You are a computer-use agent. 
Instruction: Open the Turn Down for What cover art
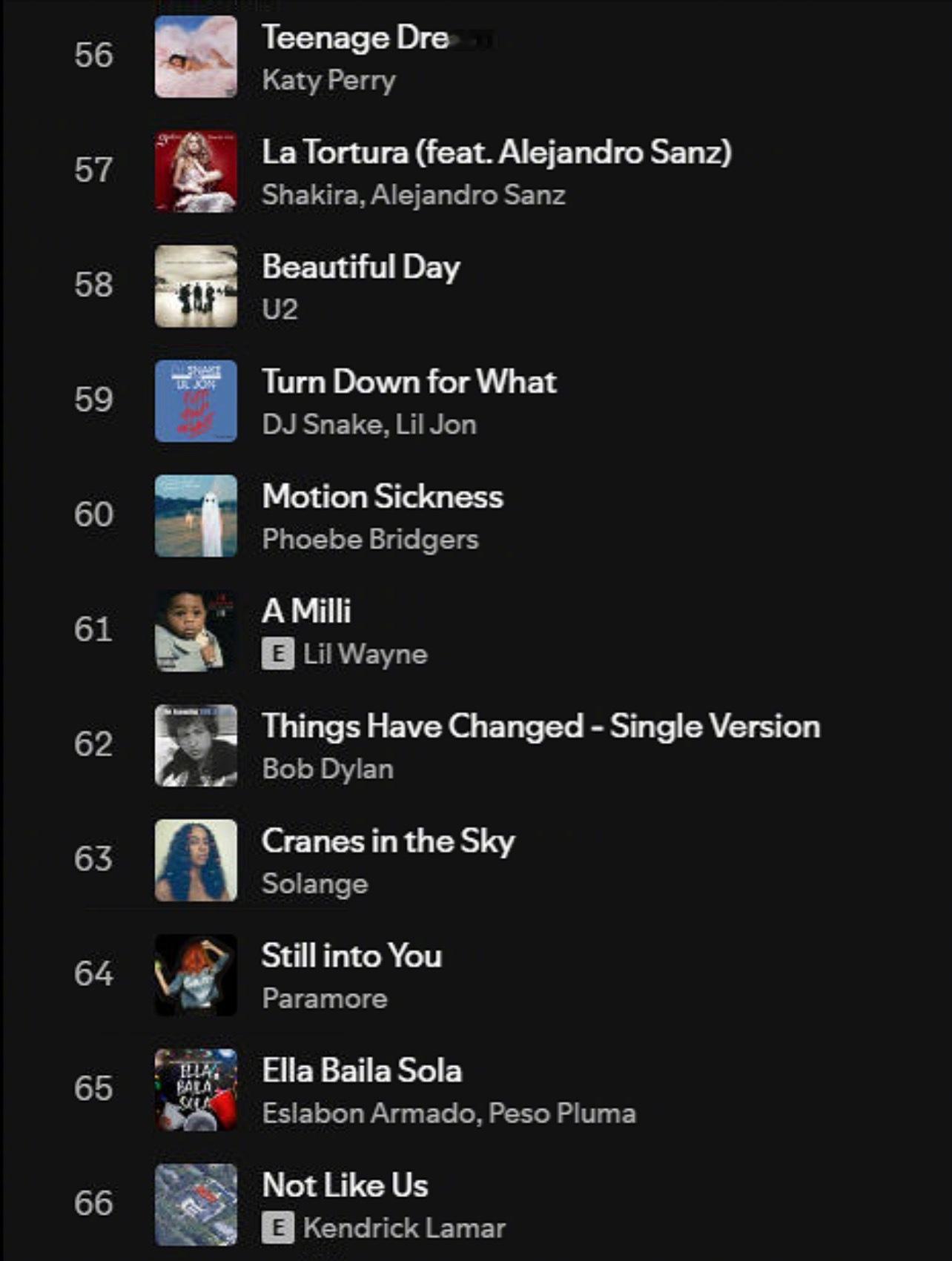[196, 401]
